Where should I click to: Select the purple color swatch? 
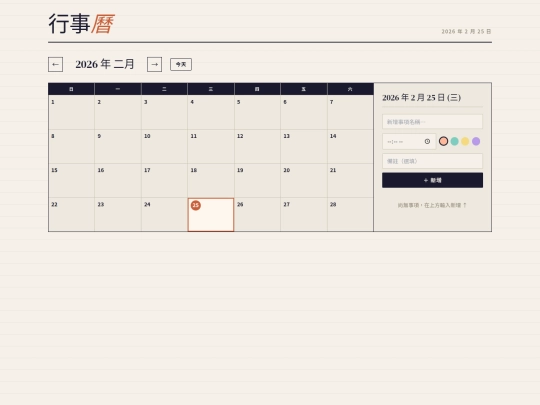point(476,141)
